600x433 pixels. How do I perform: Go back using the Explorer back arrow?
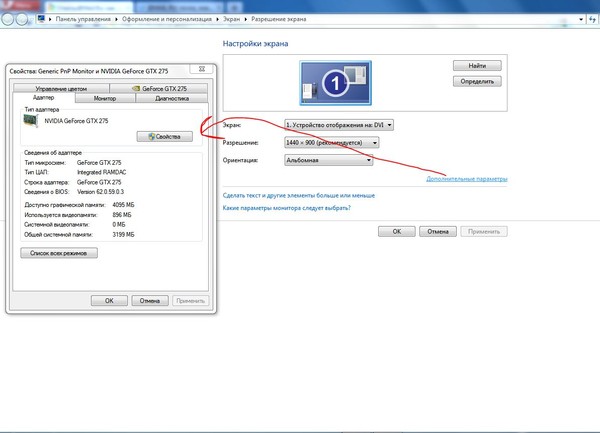point(8,19)
